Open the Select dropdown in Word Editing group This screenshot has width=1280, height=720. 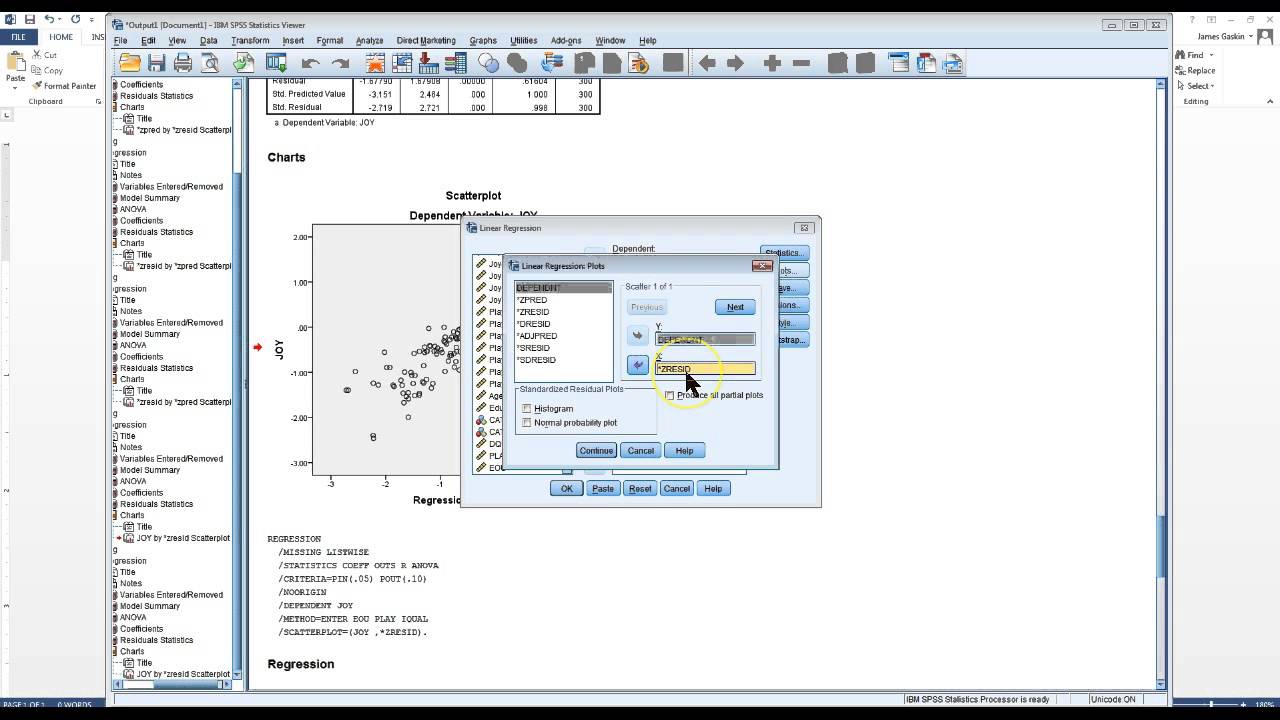pyautogui.click(x=1195, y=86)
